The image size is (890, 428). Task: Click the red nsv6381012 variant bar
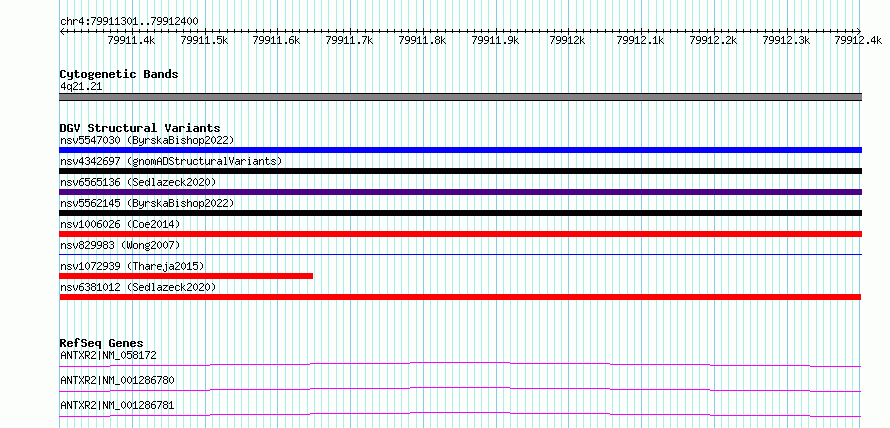460,297
